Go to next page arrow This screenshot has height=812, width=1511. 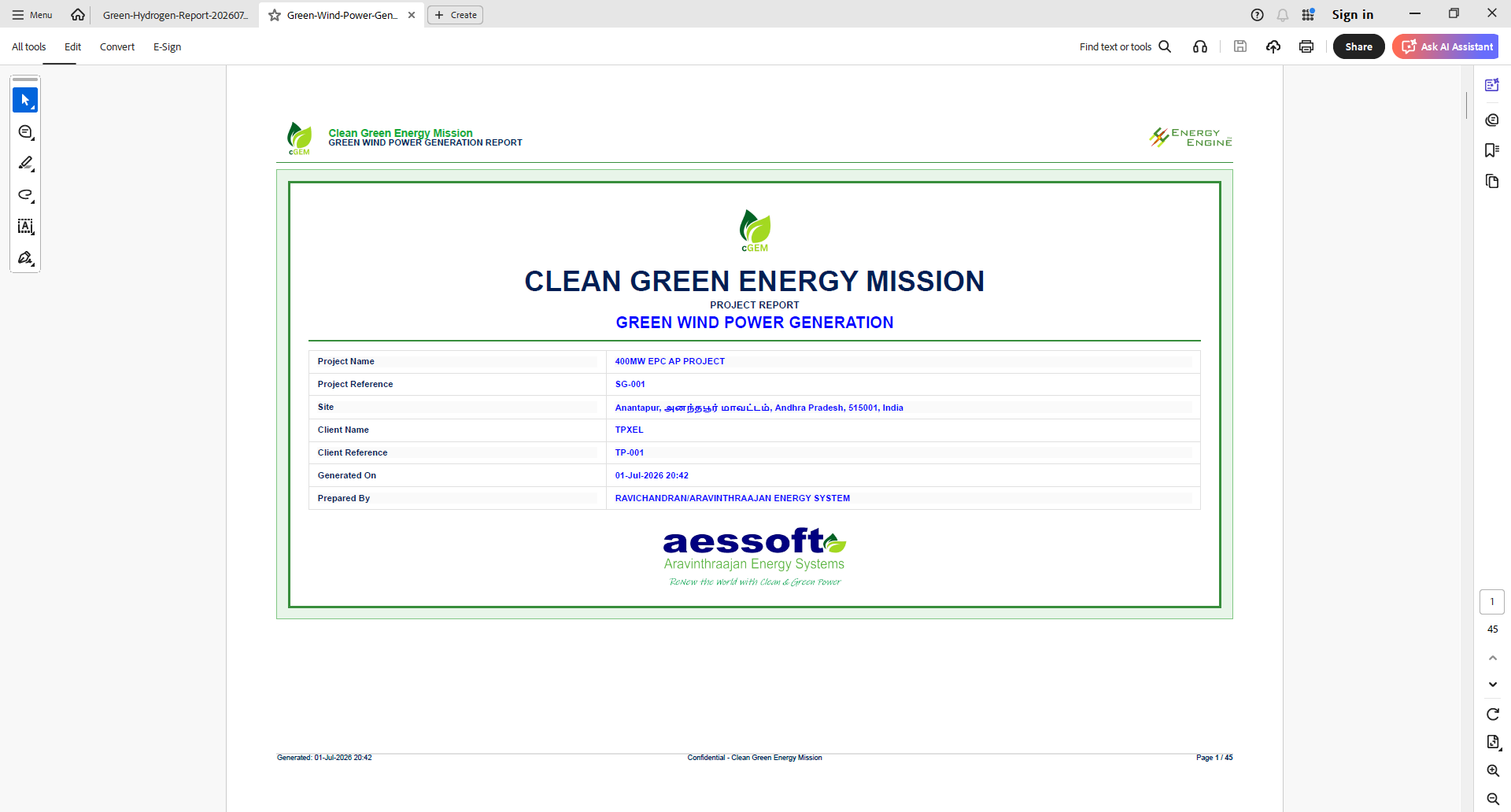[x=1493, y=685]
